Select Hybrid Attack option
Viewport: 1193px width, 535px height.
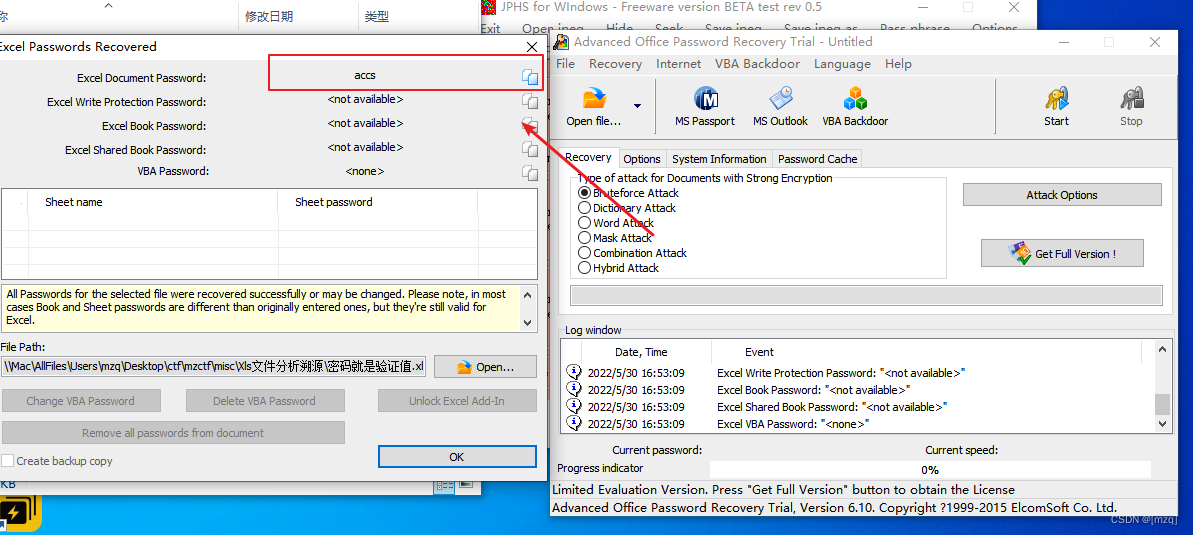point(584,268)
